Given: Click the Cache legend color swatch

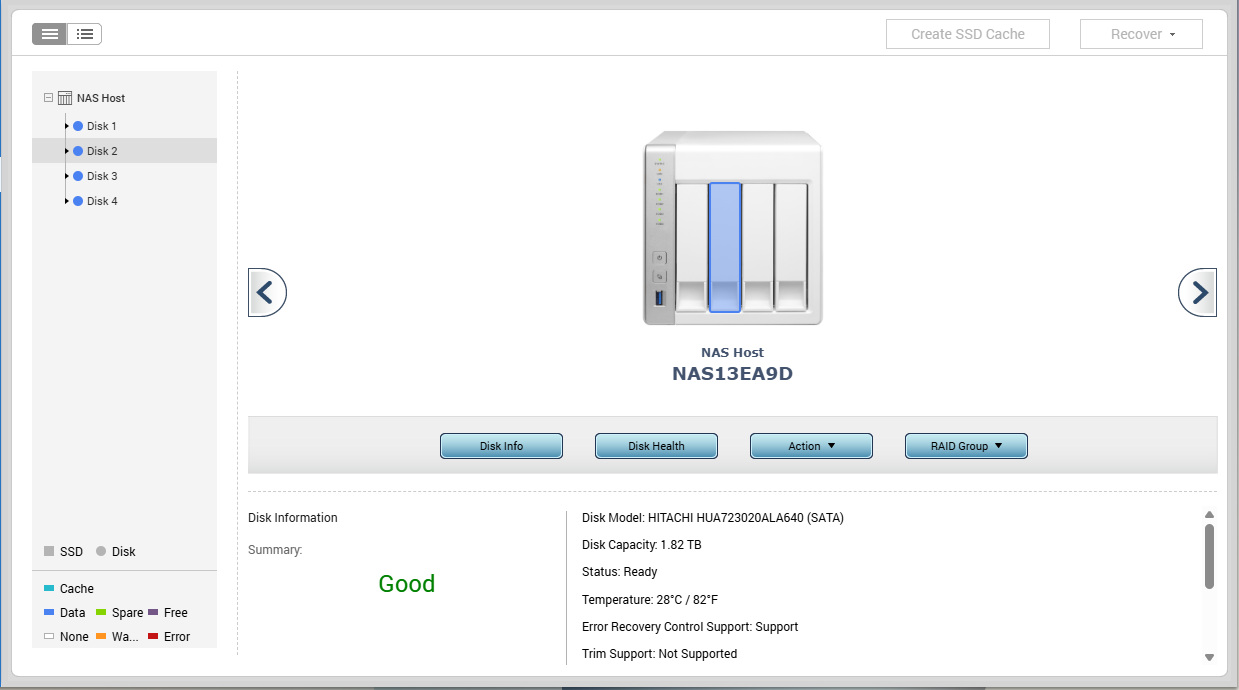Looking at the screenshot, I should pos(49,588).
